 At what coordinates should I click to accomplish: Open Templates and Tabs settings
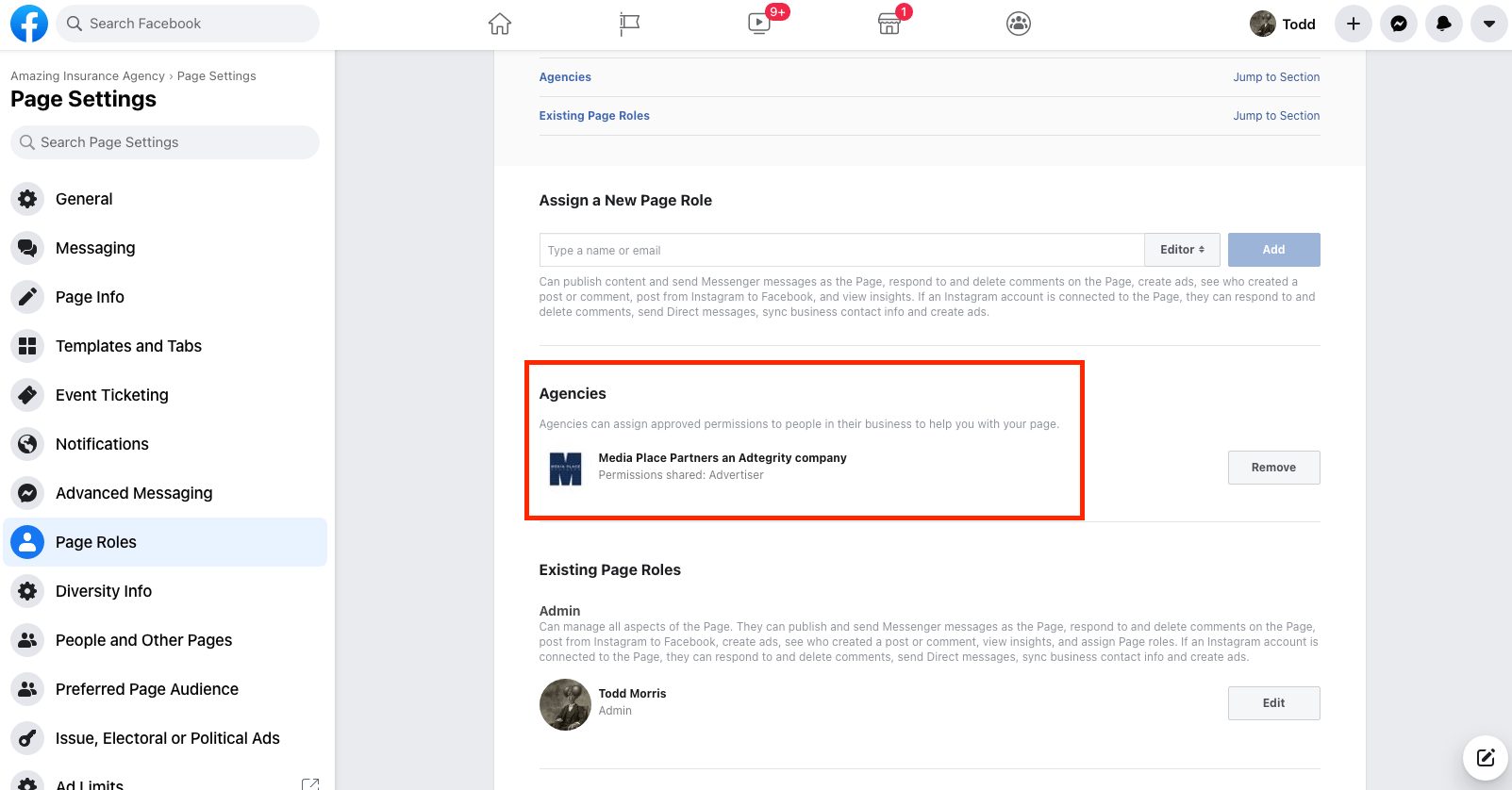coord(165,346)
